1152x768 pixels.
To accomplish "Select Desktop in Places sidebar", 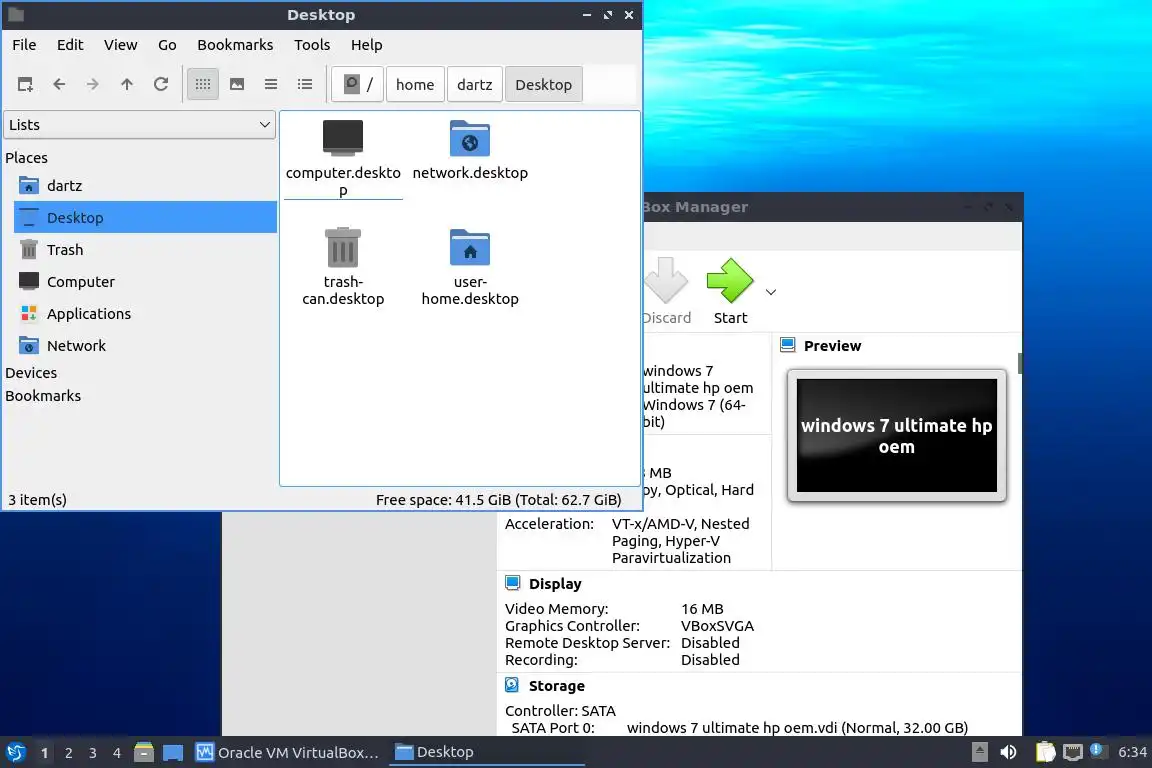I will coord(145,218).
